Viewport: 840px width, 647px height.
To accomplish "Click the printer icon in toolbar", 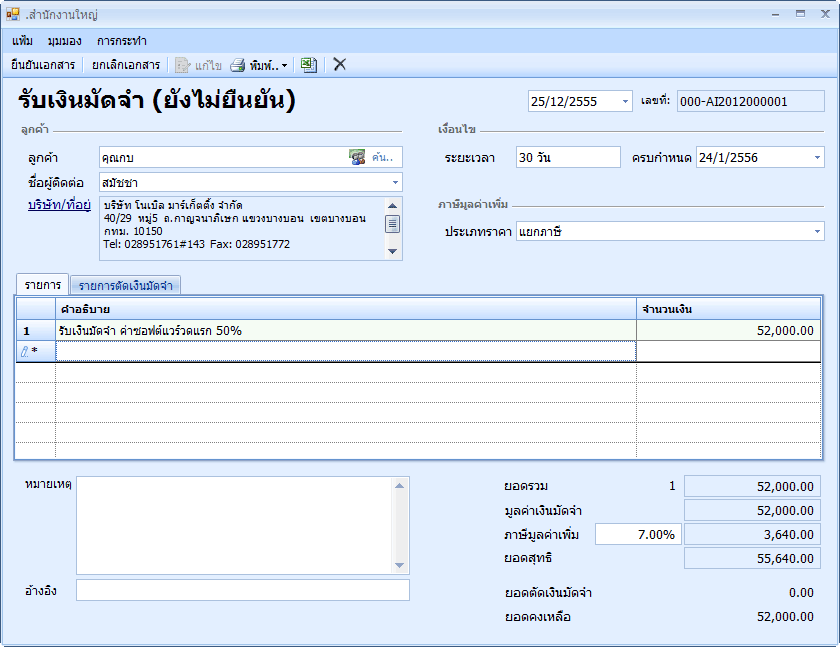I will click(238, 65).
